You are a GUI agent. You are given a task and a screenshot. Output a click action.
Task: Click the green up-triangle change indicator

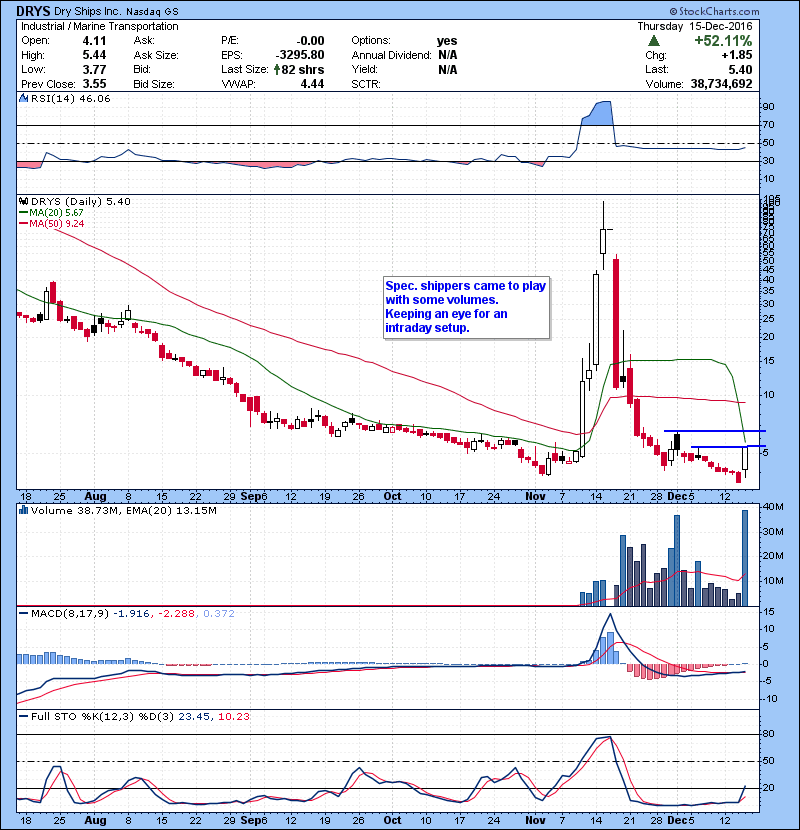point(654,41)
